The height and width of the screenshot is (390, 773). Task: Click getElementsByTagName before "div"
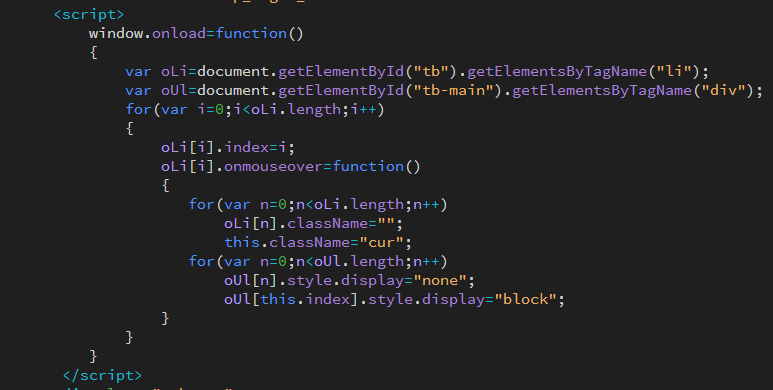coord(602,91)
